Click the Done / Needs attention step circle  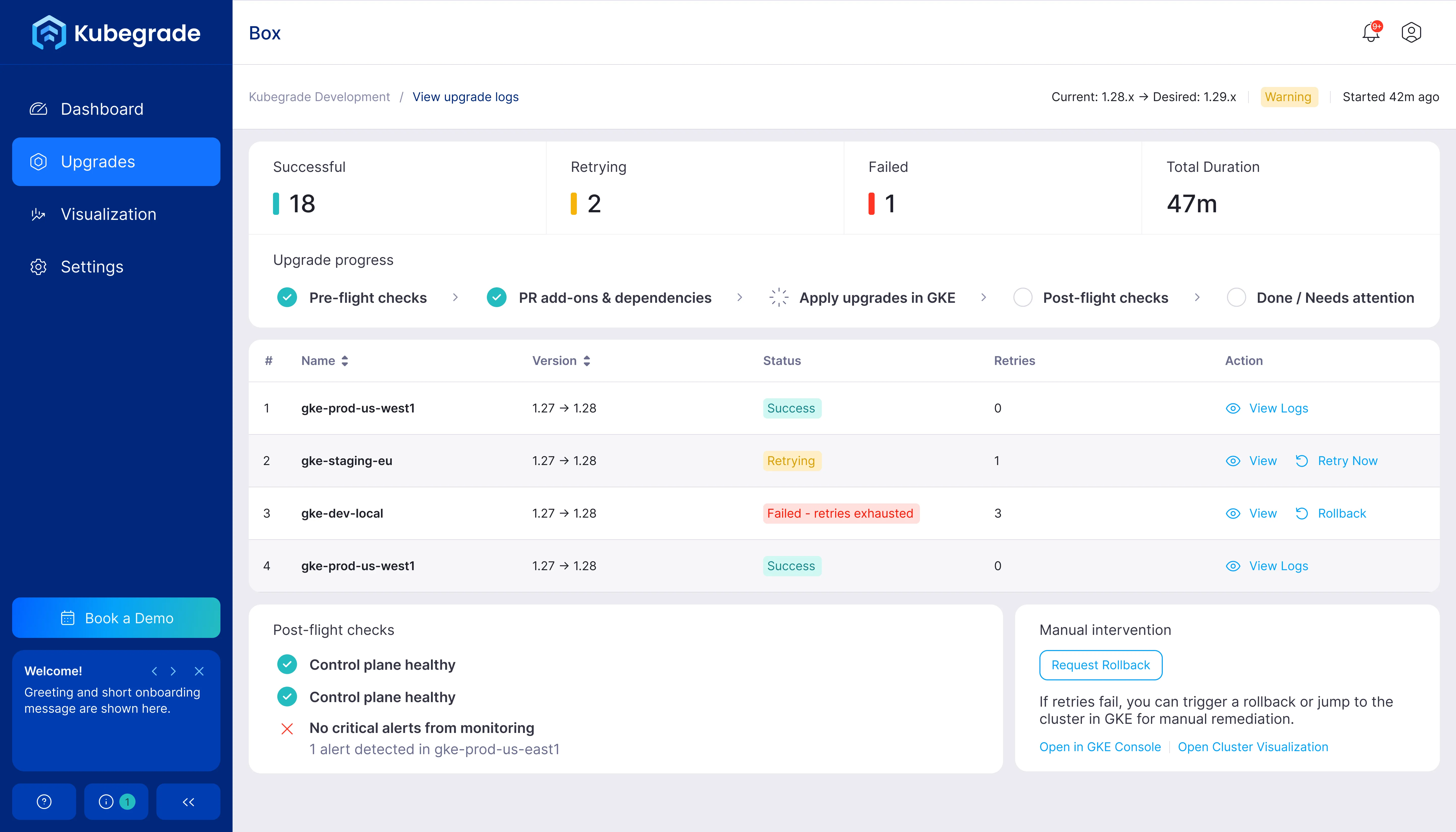coord(1236,297)
